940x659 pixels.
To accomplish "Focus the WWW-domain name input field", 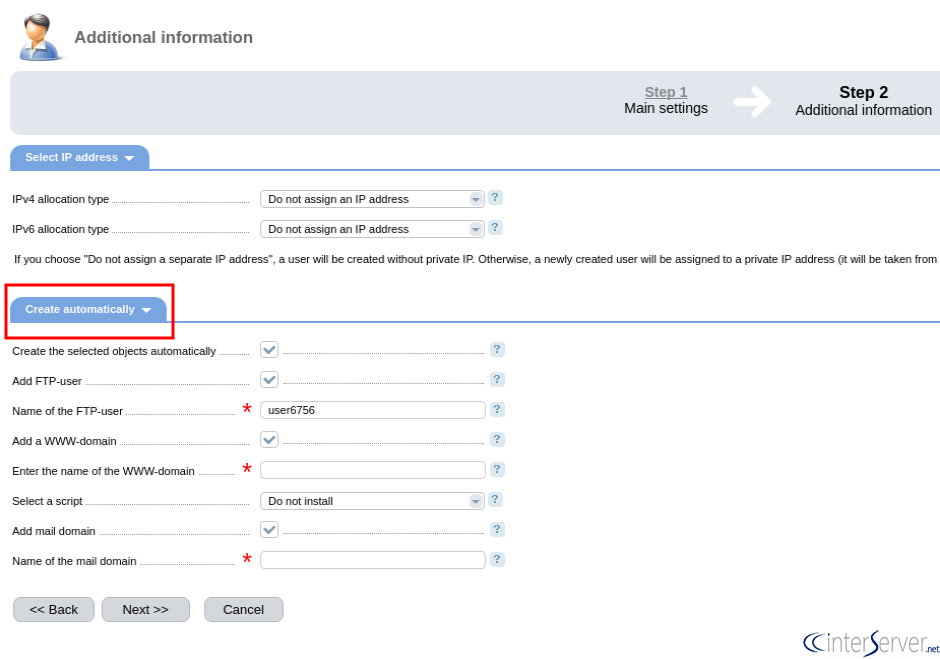I will pyautogui.click(x=372, y=470).
